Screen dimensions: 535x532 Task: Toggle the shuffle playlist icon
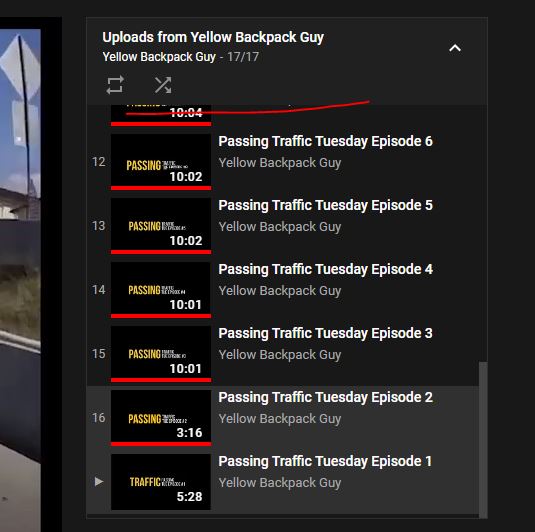point(163,85)
